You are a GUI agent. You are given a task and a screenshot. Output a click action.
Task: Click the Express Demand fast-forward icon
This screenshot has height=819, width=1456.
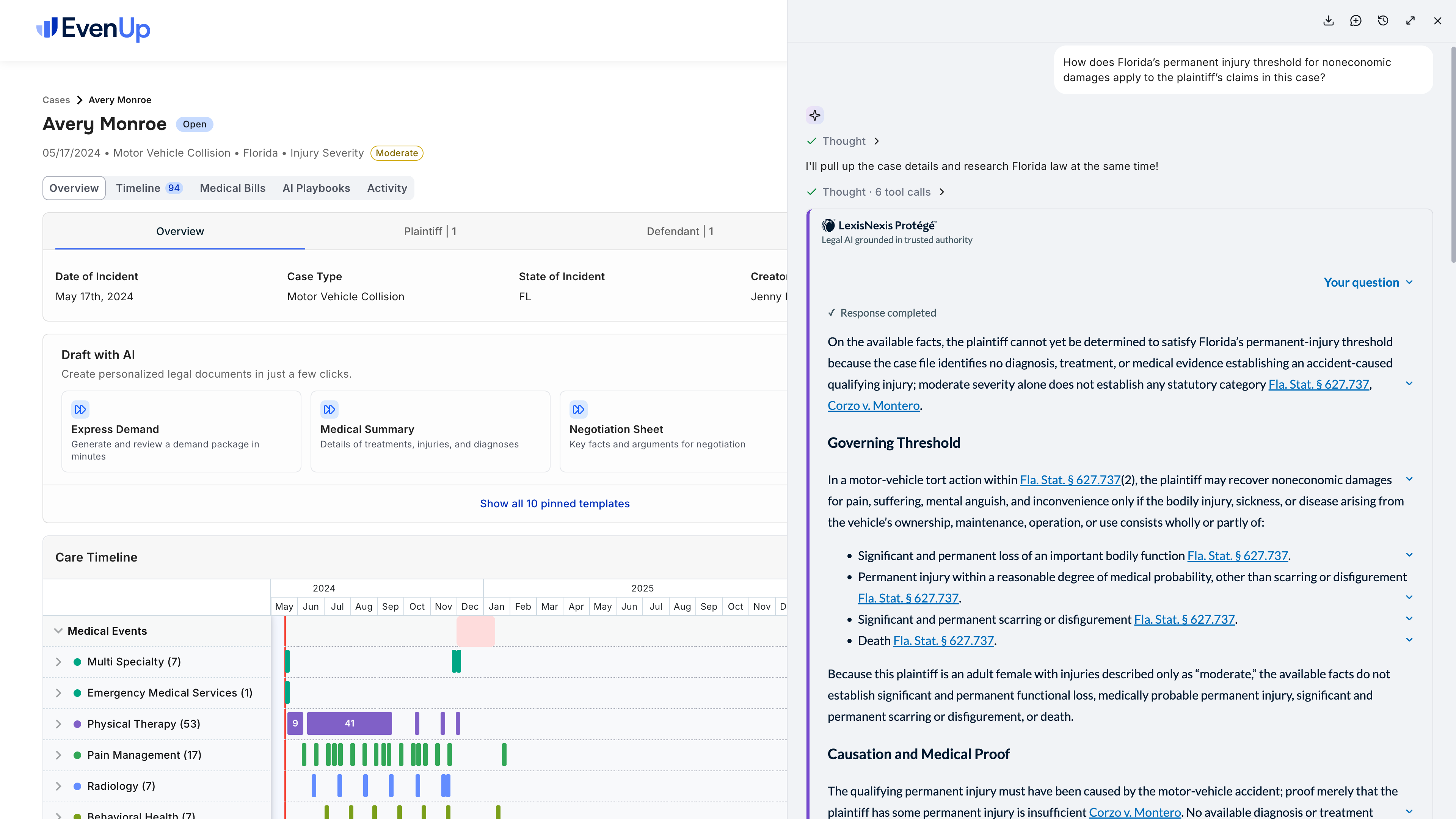[x=80, y=409]
